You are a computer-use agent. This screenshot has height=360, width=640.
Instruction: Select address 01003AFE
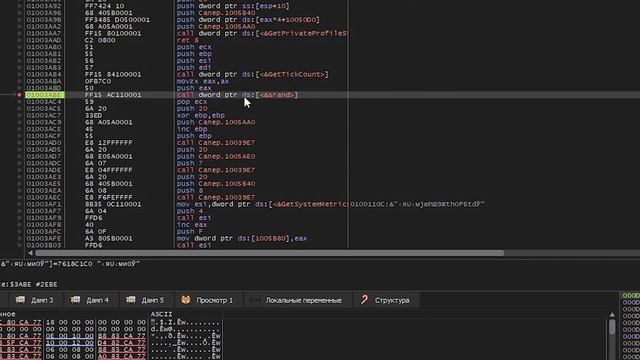[44, 238]
